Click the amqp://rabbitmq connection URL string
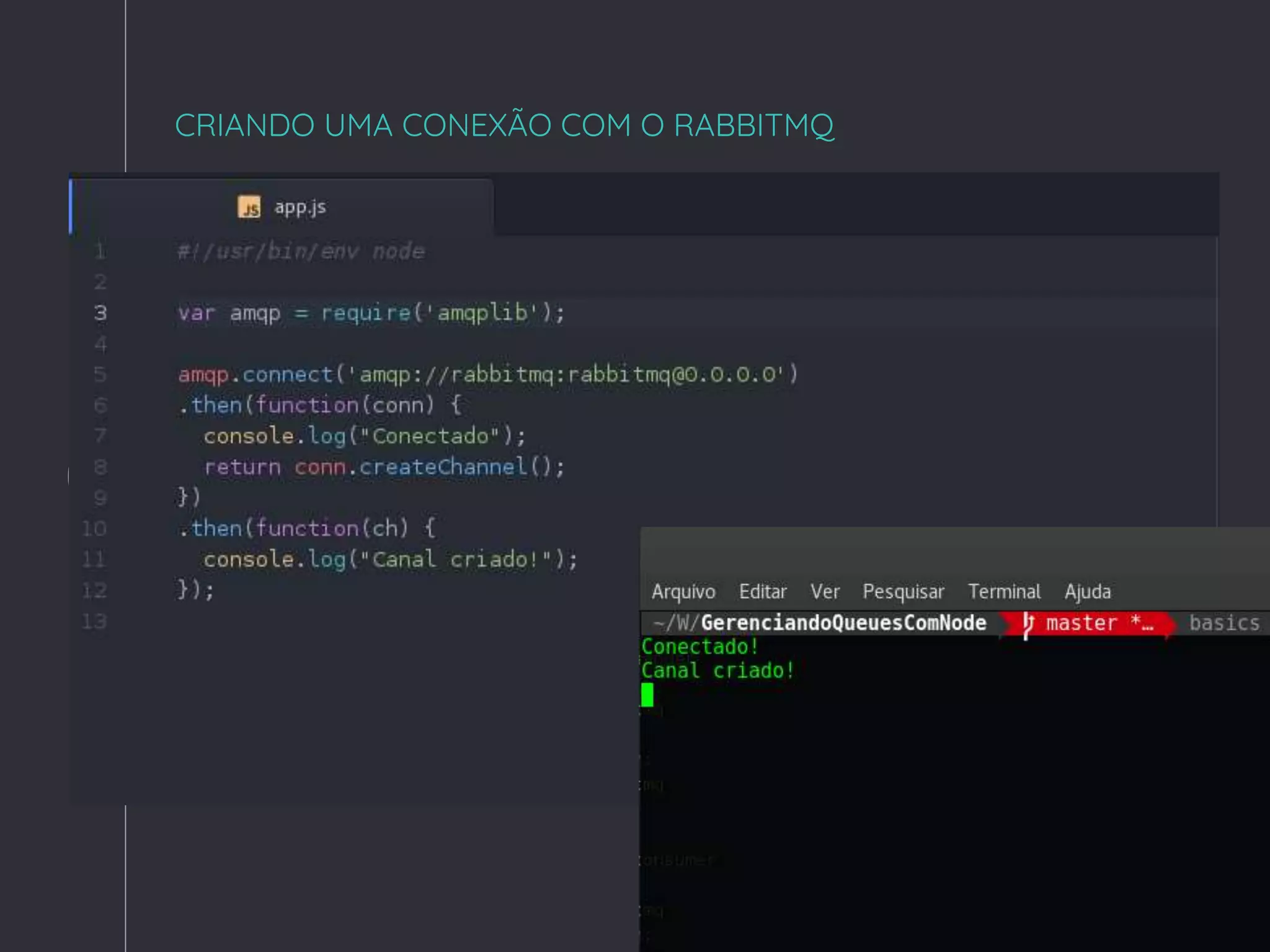1270x952 pixels. point(566,374)
